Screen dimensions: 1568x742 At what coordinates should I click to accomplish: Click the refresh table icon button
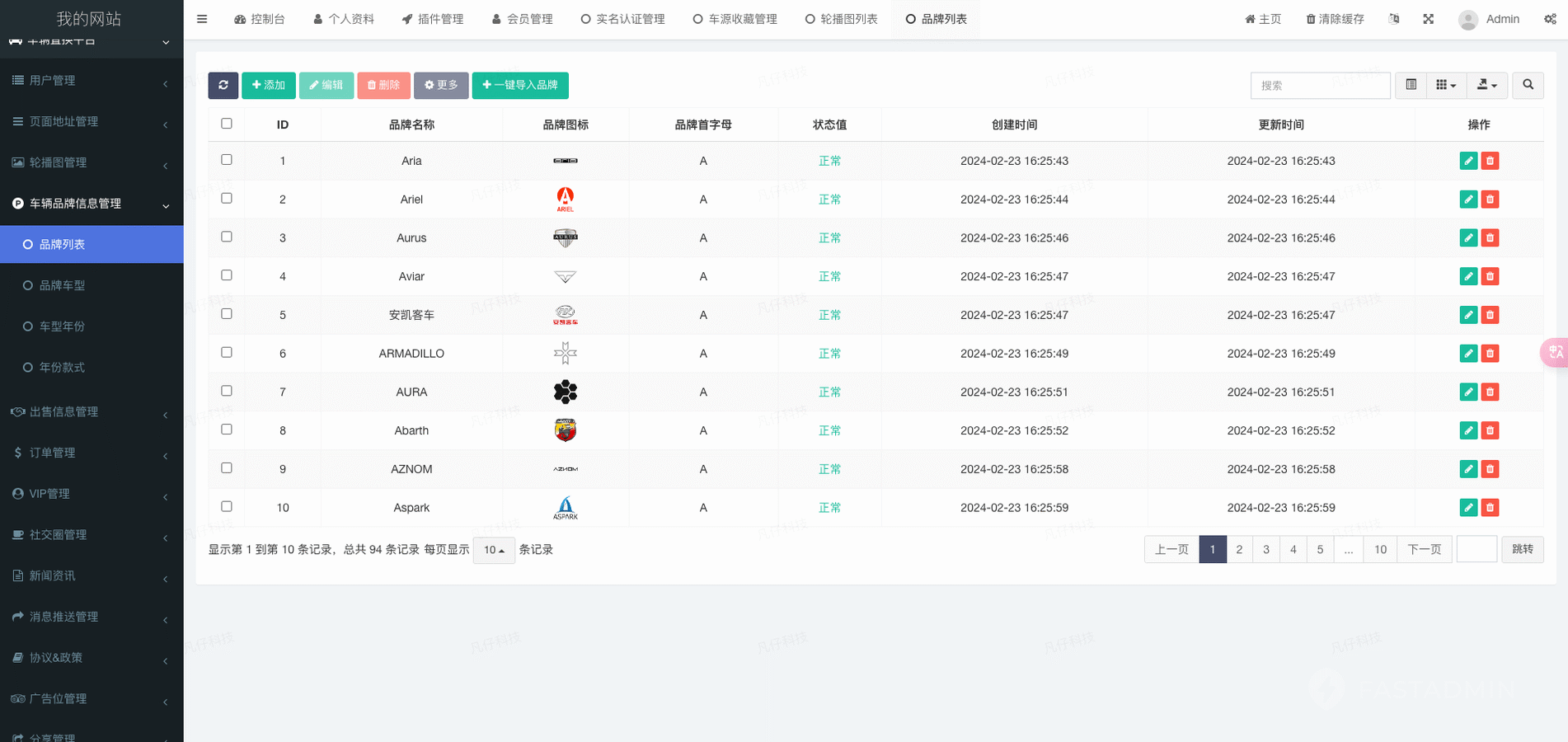pyautogui.click(x=223, y=85)
